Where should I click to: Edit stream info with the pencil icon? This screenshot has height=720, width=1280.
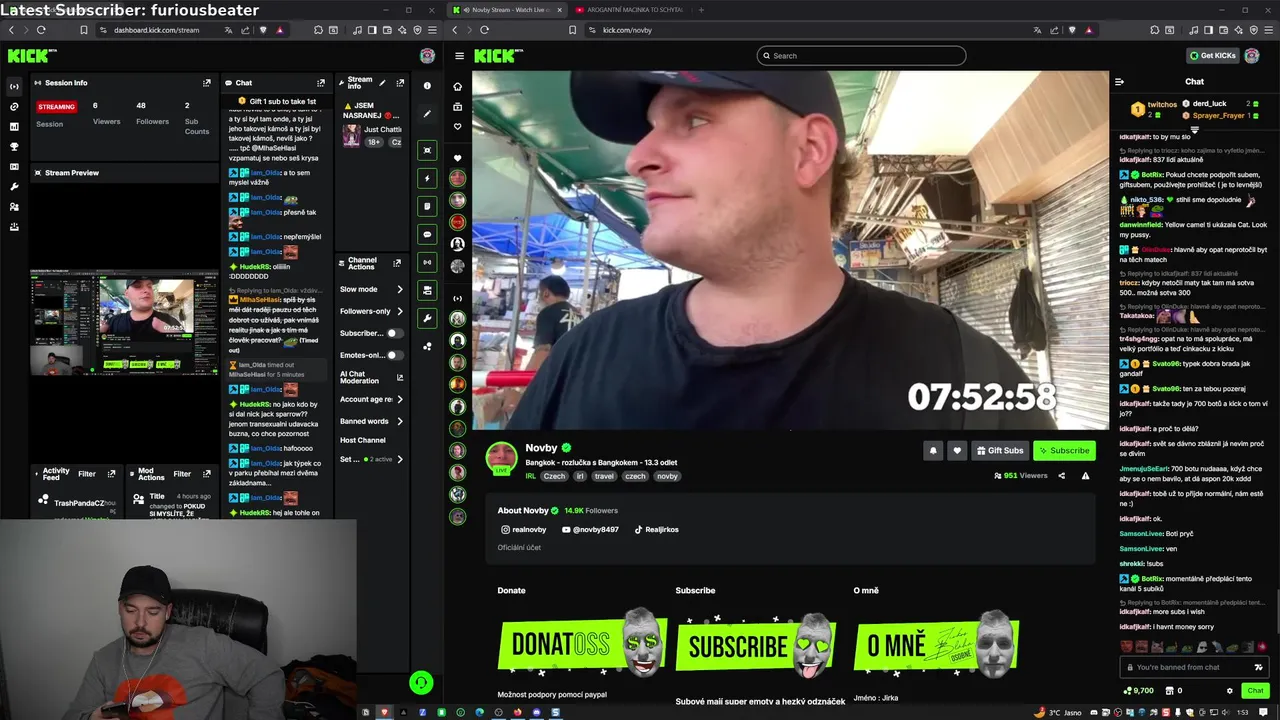pos(382,83)
